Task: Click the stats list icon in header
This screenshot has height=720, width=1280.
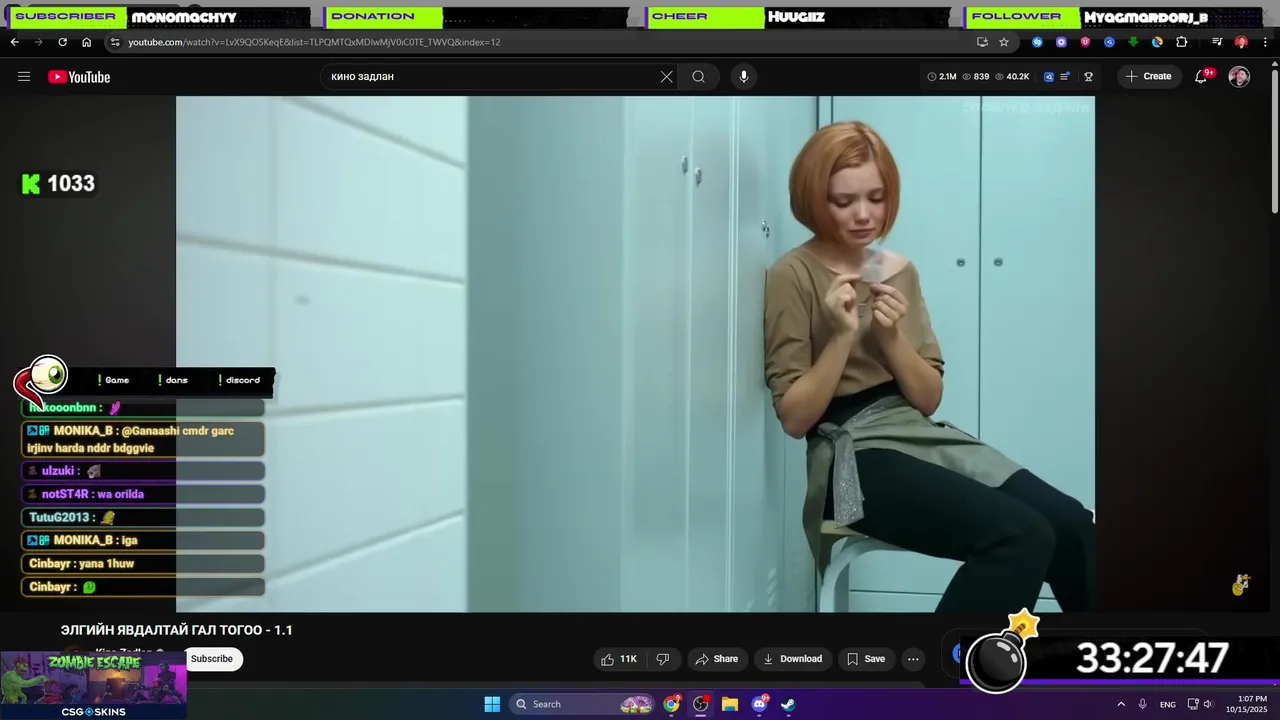Action: (1065, 76)
